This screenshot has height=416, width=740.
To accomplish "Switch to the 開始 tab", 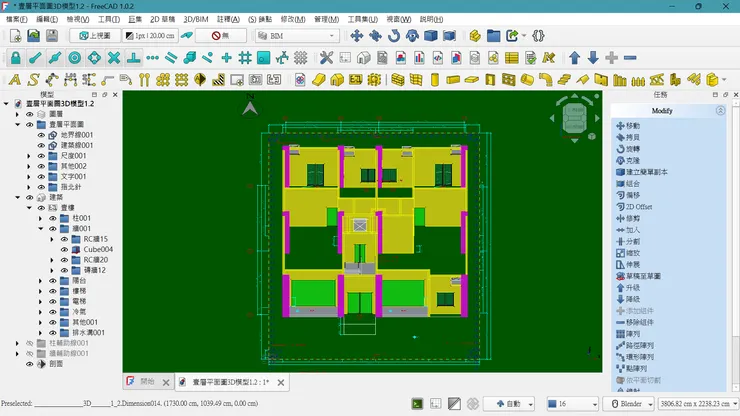I will 146,382.
